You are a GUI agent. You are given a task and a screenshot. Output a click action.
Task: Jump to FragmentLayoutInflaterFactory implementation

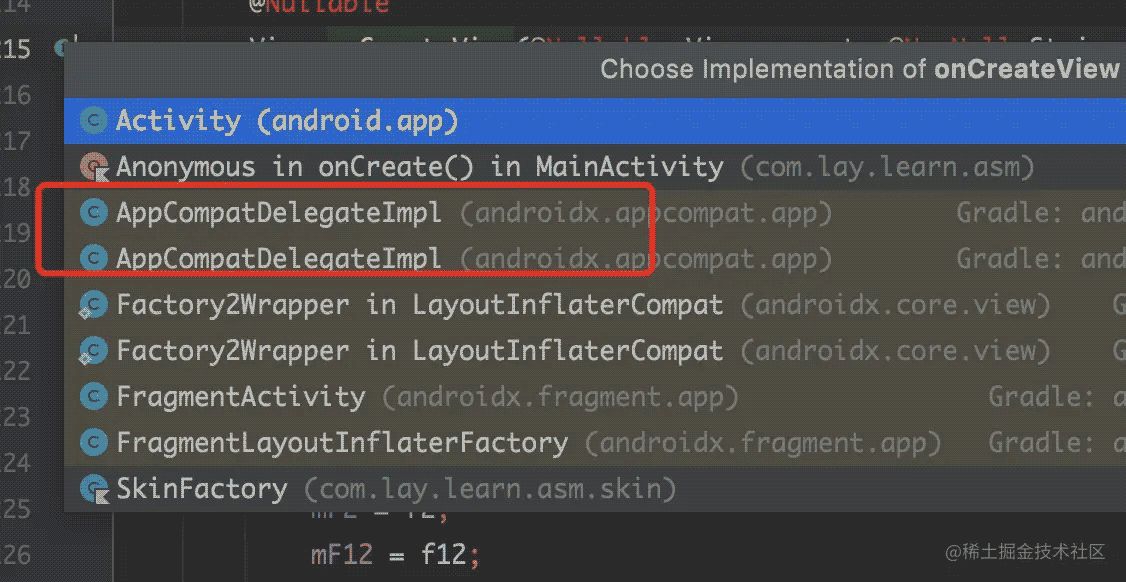click(x=342, y=442)
